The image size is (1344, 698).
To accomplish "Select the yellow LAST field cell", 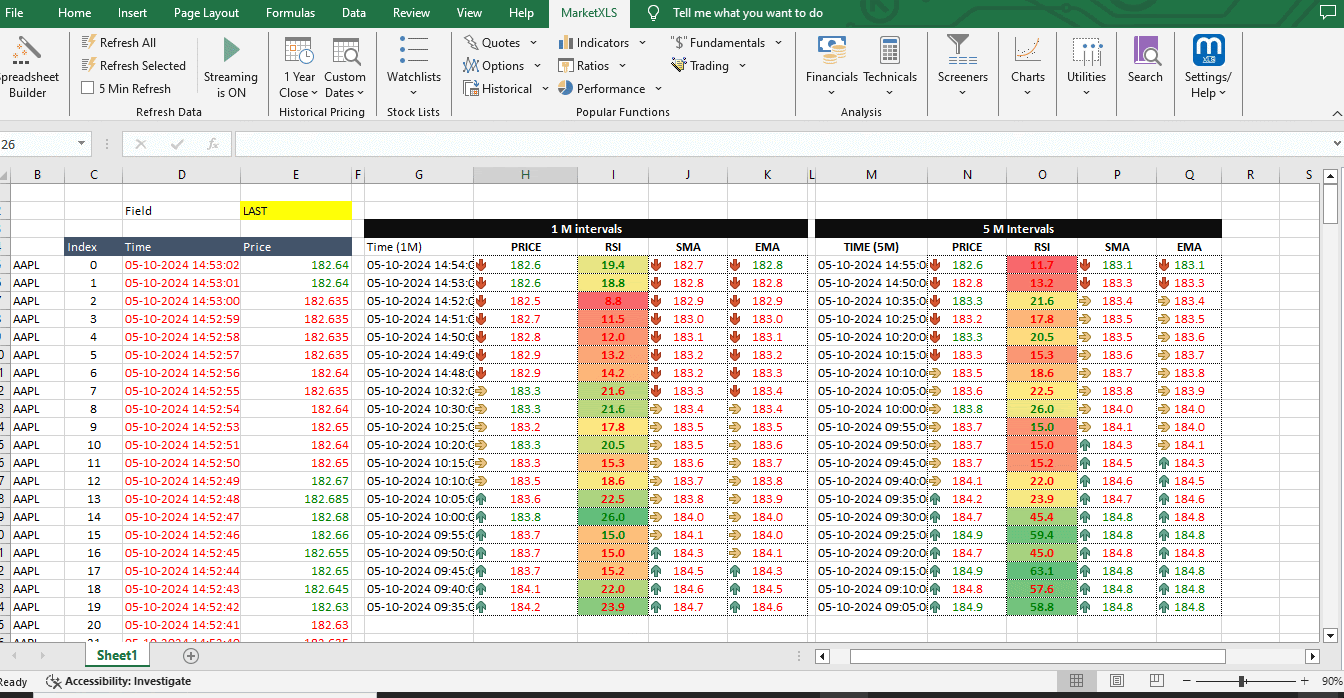I will pyautogui.click(x=296, y=211).
